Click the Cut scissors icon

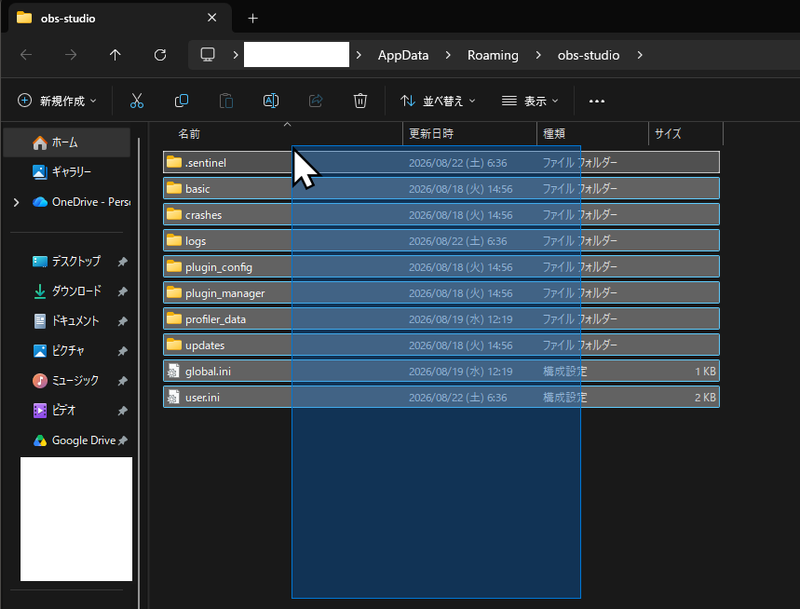tap(137, 101)
